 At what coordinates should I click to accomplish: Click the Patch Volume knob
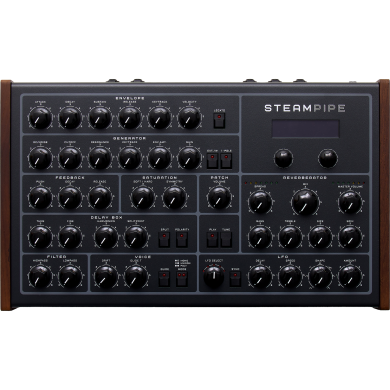219,198
